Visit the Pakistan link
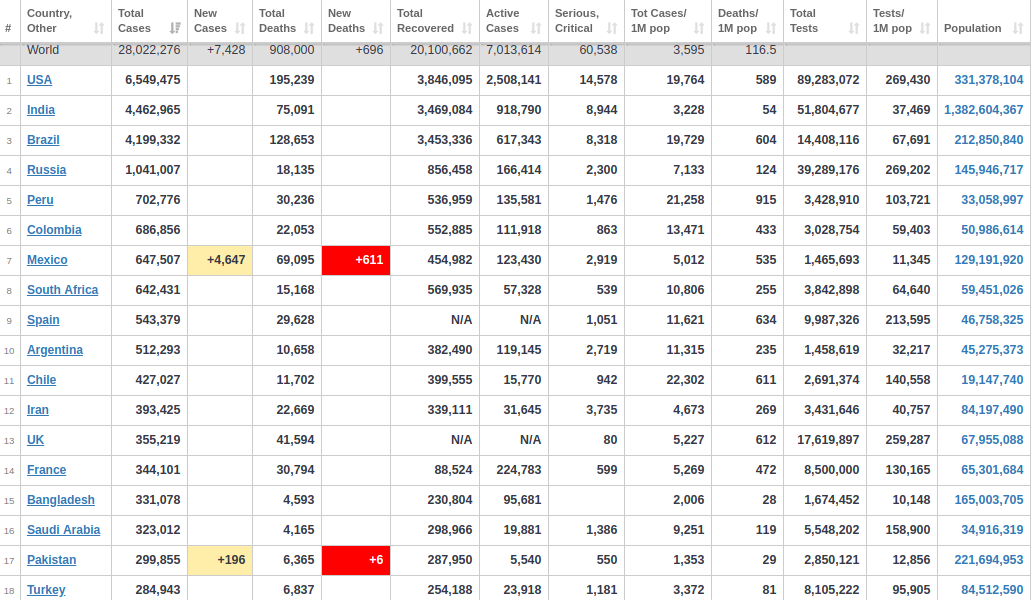Image resolution: width=1031 pixels, height=600 pixels. [52, 561]
